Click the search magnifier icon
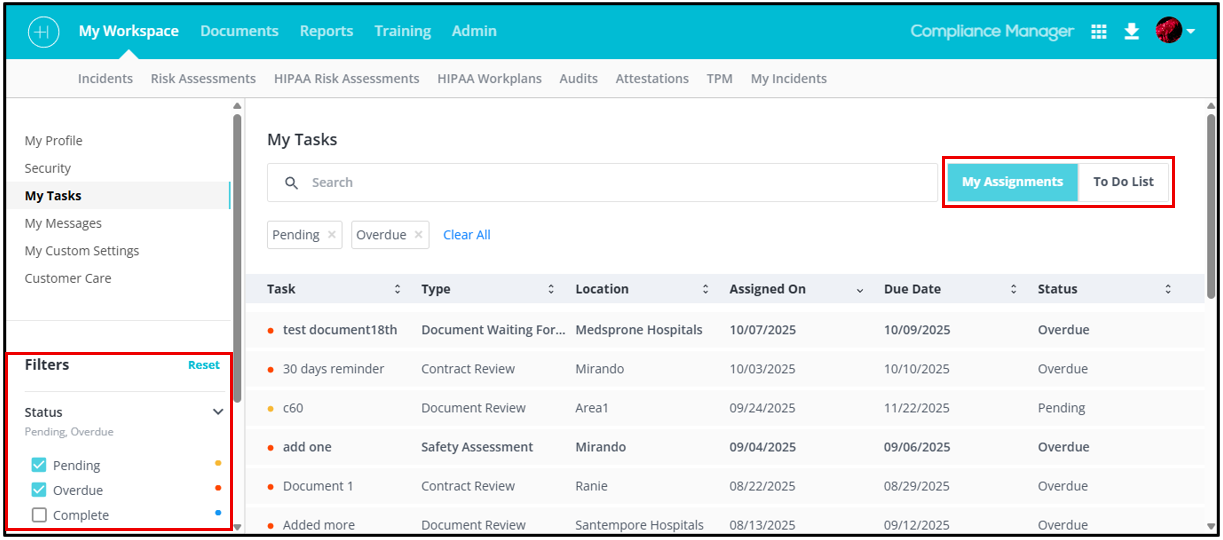This screenshot has height=540, width=1223. [x=292, y=183]
